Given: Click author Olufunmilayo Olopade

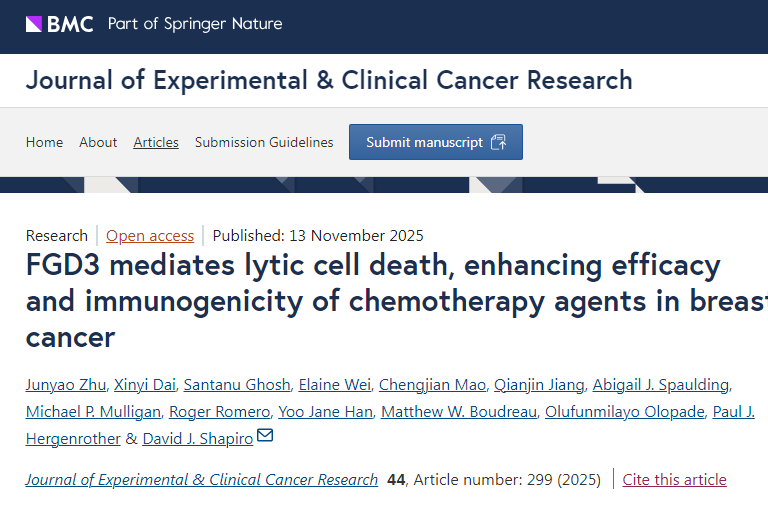Looking at the screenshot, I should click(x=622, y=412).
